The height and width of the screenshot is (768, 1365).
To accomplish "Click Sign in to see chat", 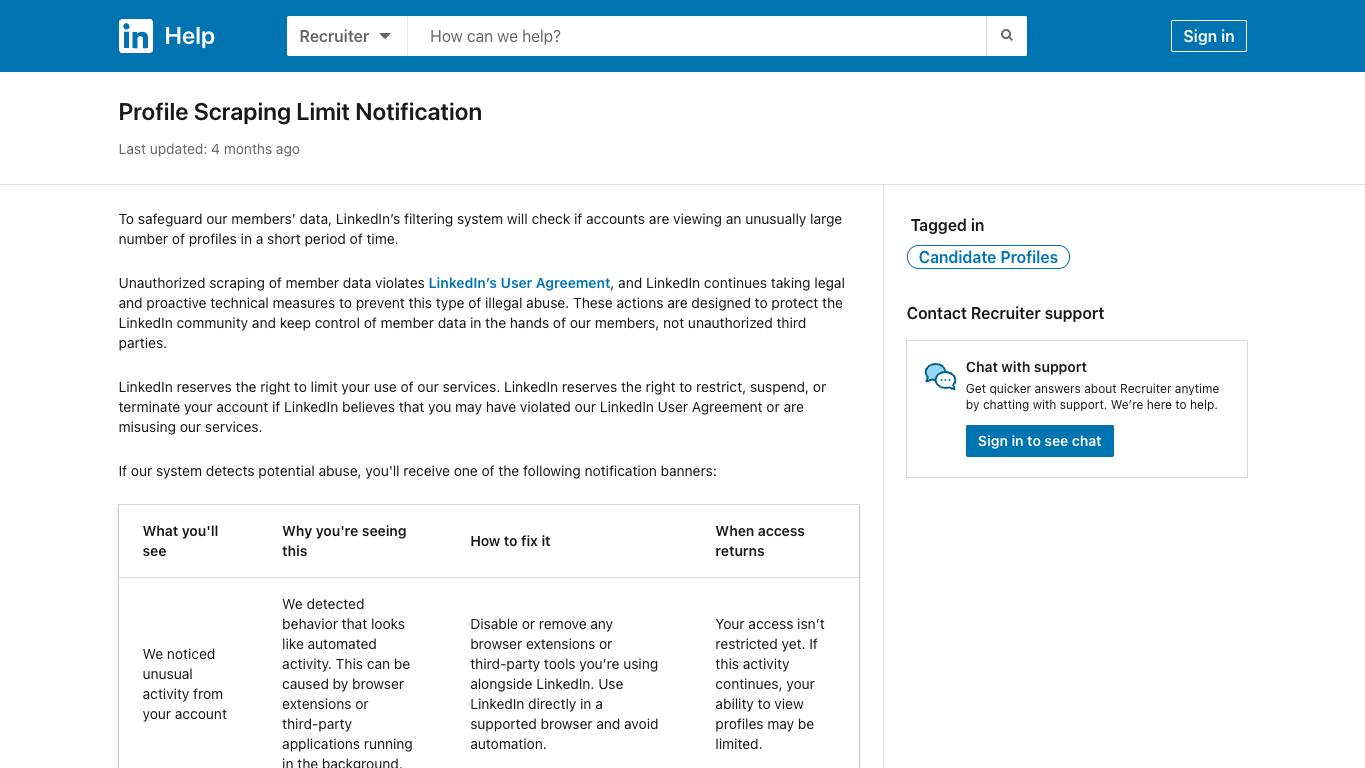I will click(1039, 441).
